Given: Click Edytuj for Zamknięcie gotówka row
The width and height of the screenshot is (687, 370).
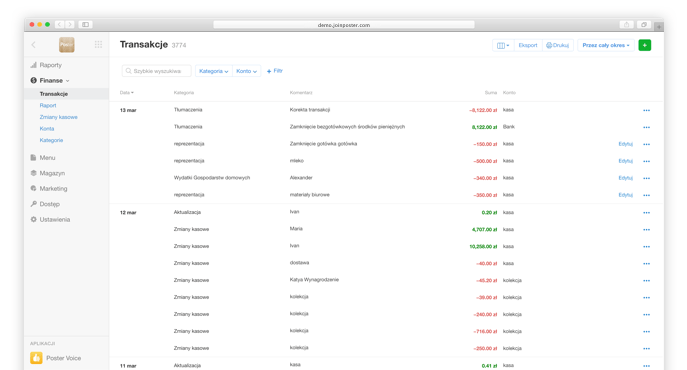Looking at the screenshot, I should tap(625, 144).
